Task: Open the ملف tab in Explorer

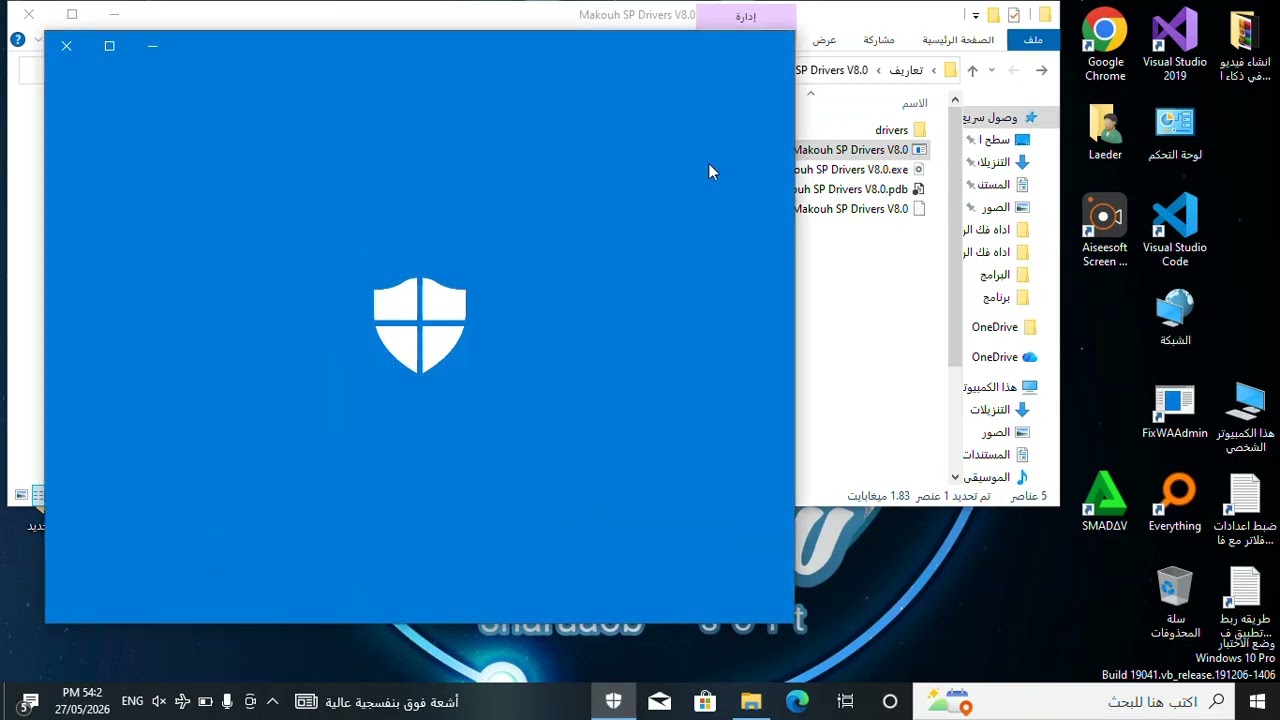Action: coord(1034,40)
